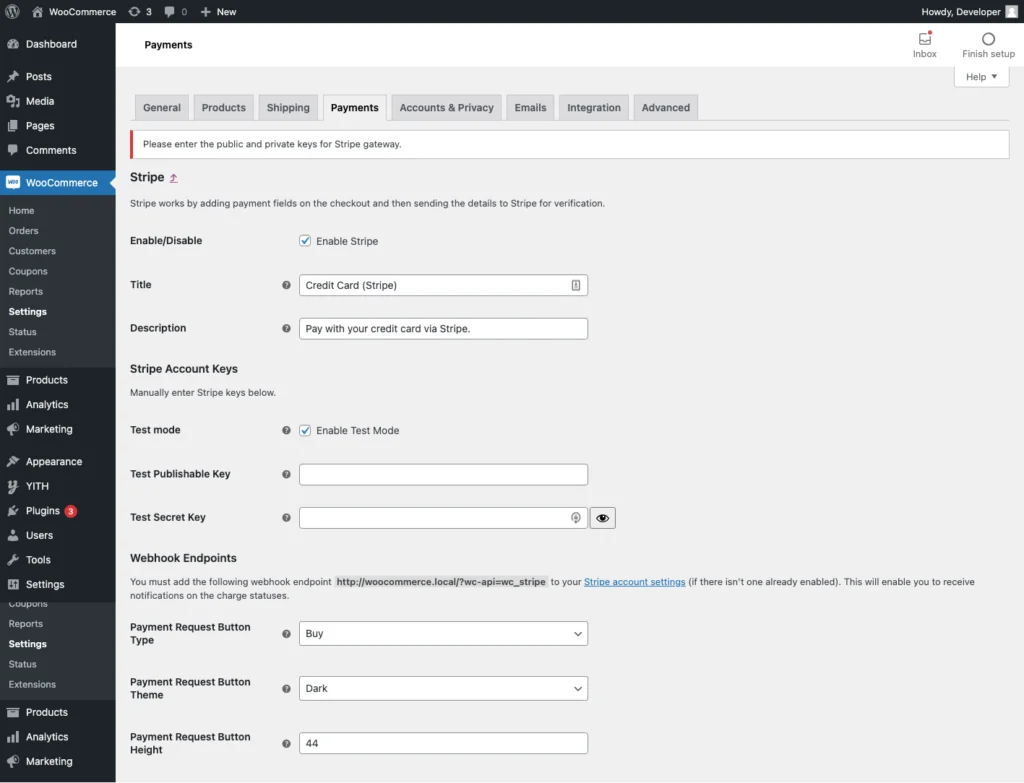The image size is (1024, 783).
Task: Open Customers in WooCommerce submenu
Action: (x=32, y=251)
